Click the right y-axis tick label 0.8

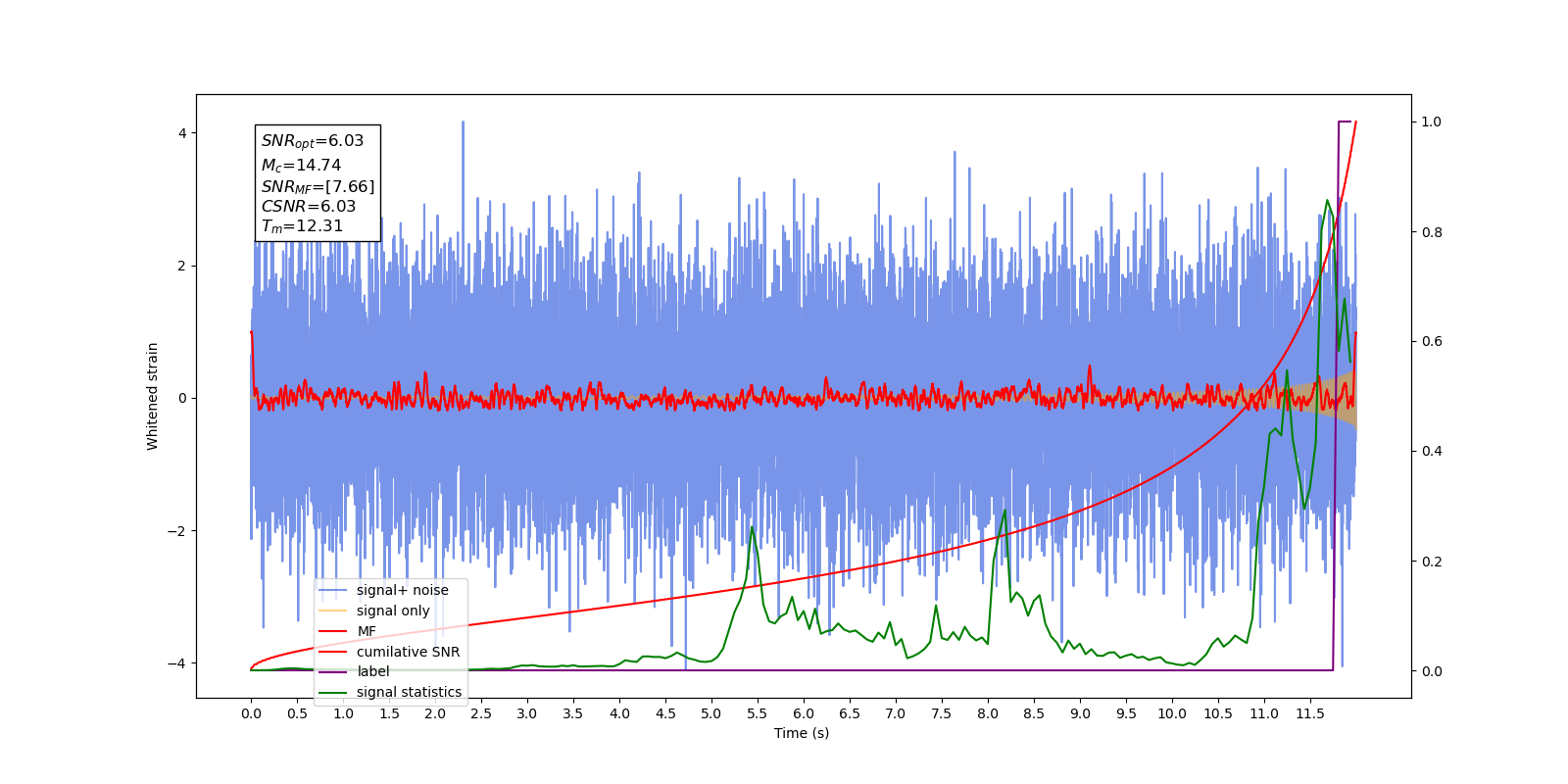click(1432, 232)
